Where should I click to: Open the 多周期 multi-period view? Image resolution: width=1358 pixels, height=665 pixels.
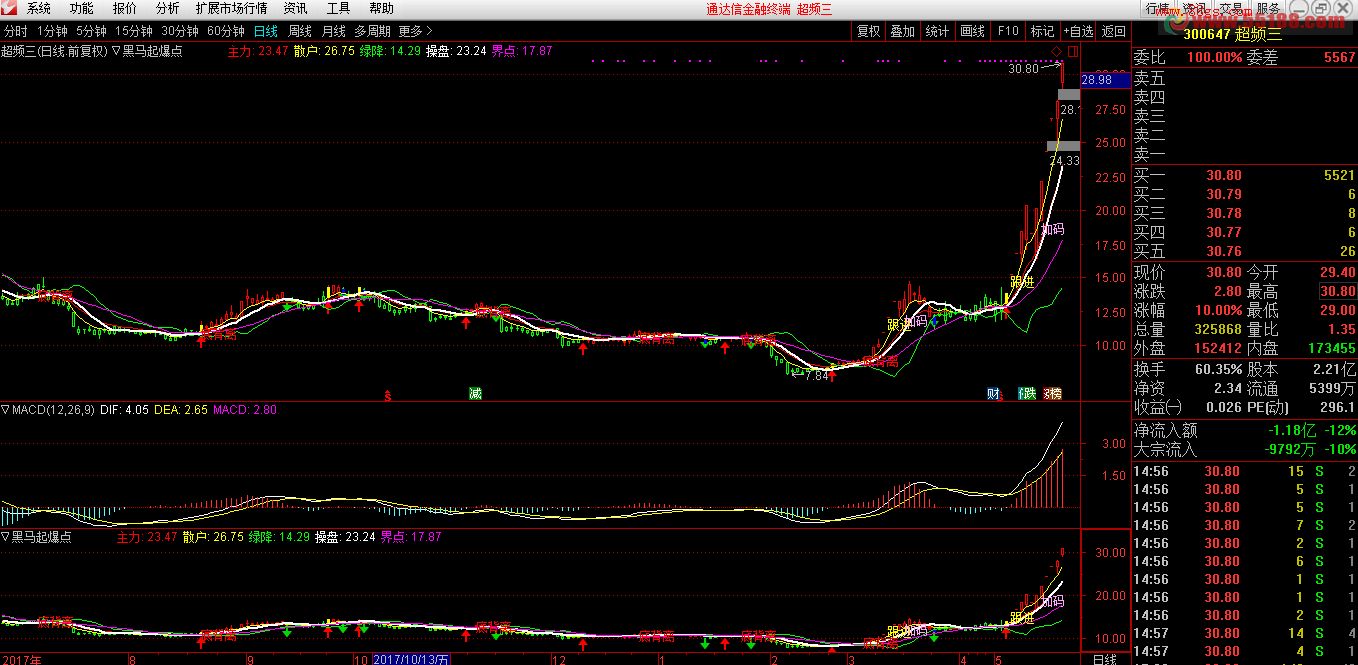coord(372,31)
